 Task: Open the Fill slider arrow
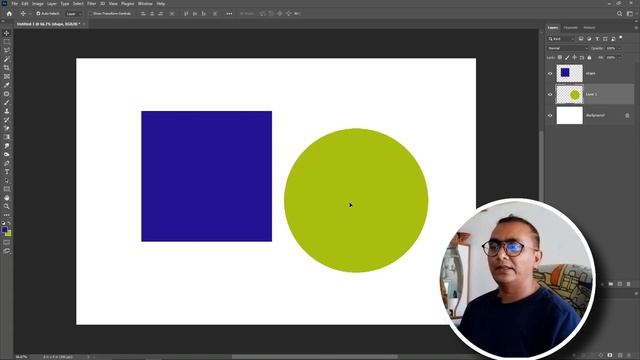pyautogui.click(x=619, y=58)
